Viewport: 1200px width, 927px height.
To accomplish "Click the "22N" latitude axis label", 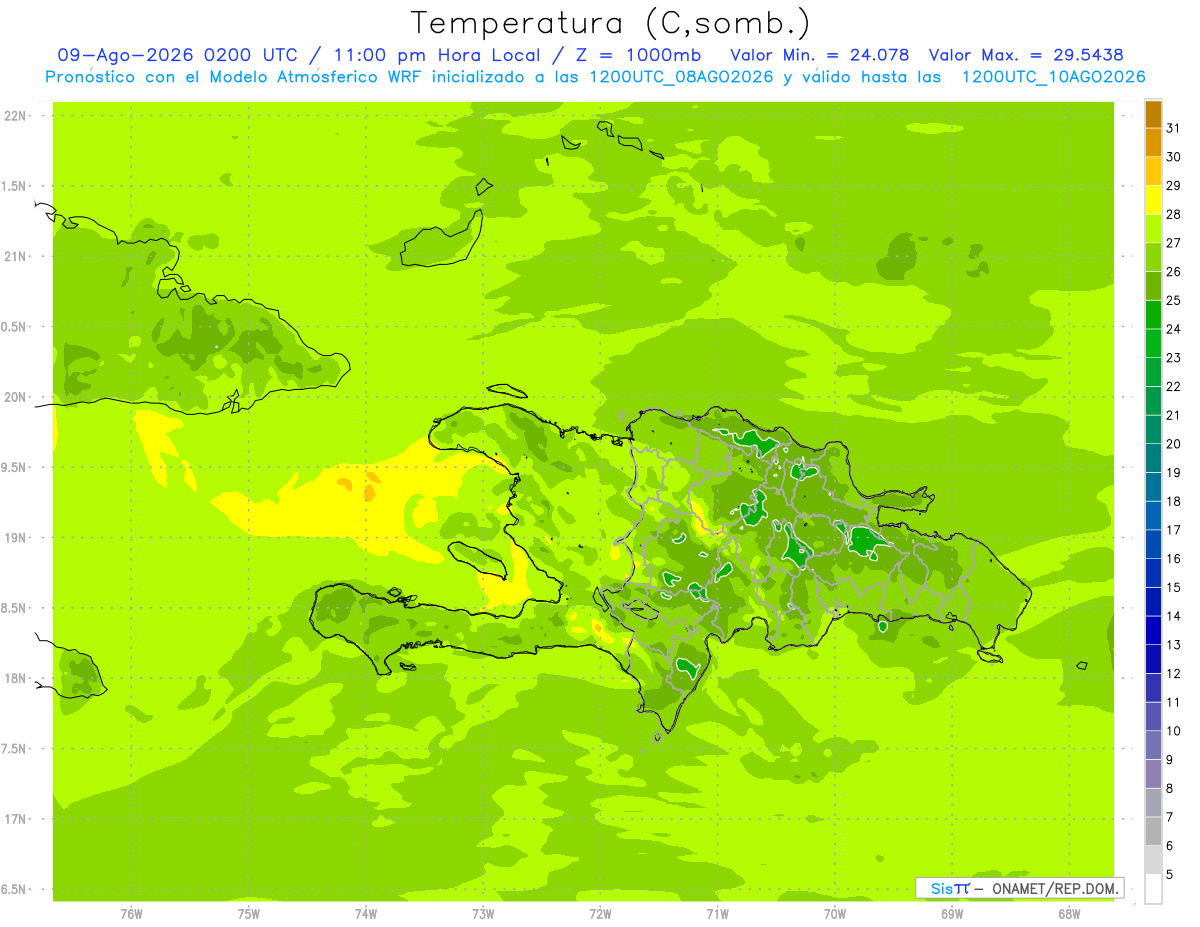I will pos(17,115).
